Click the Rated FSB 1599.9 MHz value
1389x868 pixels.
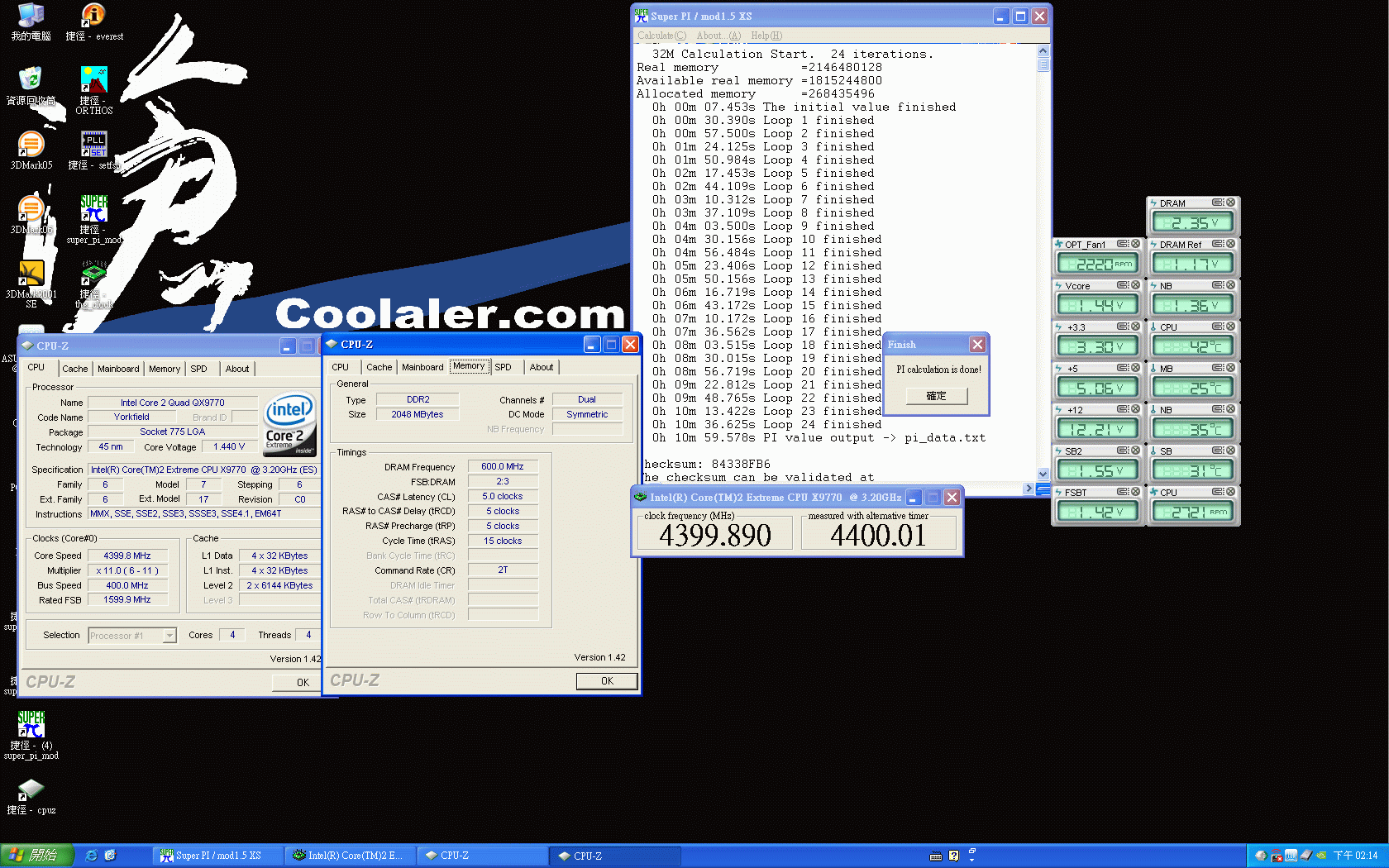127,600
